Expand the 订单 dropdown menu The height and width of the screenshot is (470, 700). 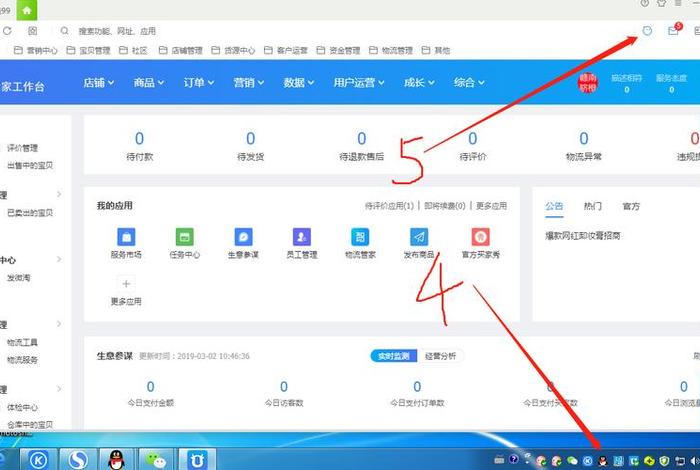tap(199, 83)
